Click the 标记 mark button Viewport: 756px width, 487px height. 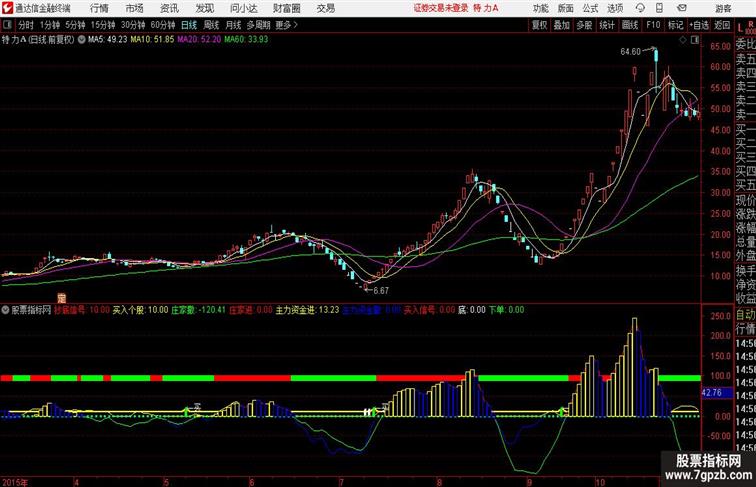point(675,25)
